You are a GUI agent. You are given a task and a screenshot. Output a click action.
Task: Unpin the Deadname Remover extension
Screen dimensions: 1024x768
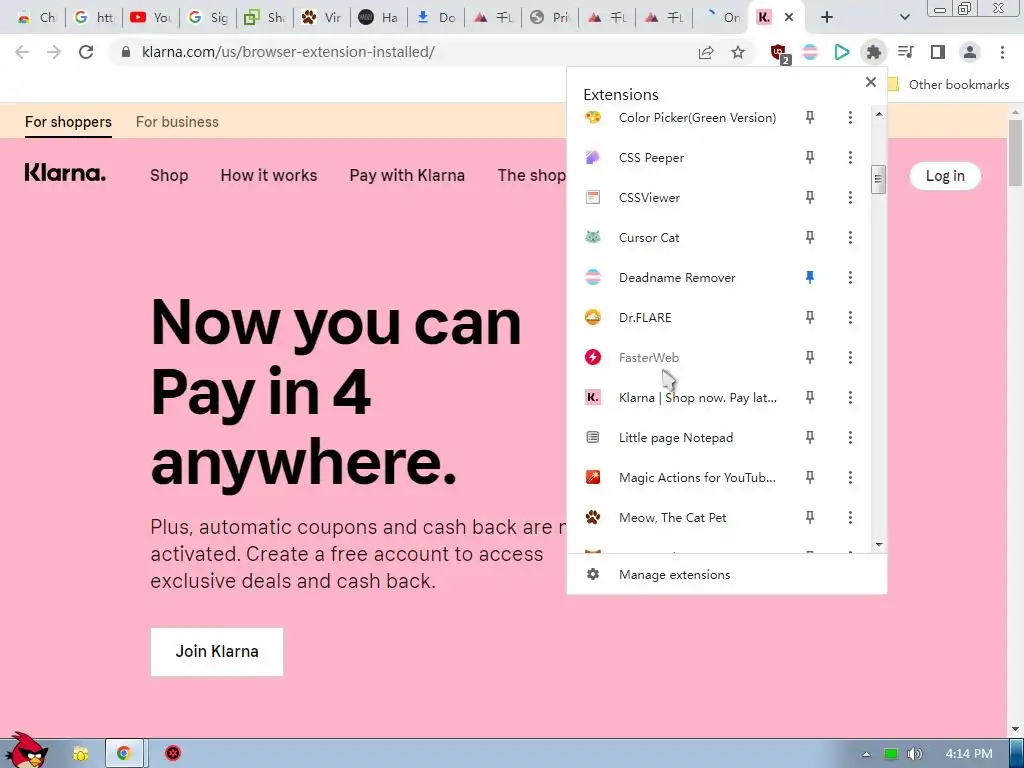[x=810, y=278]
